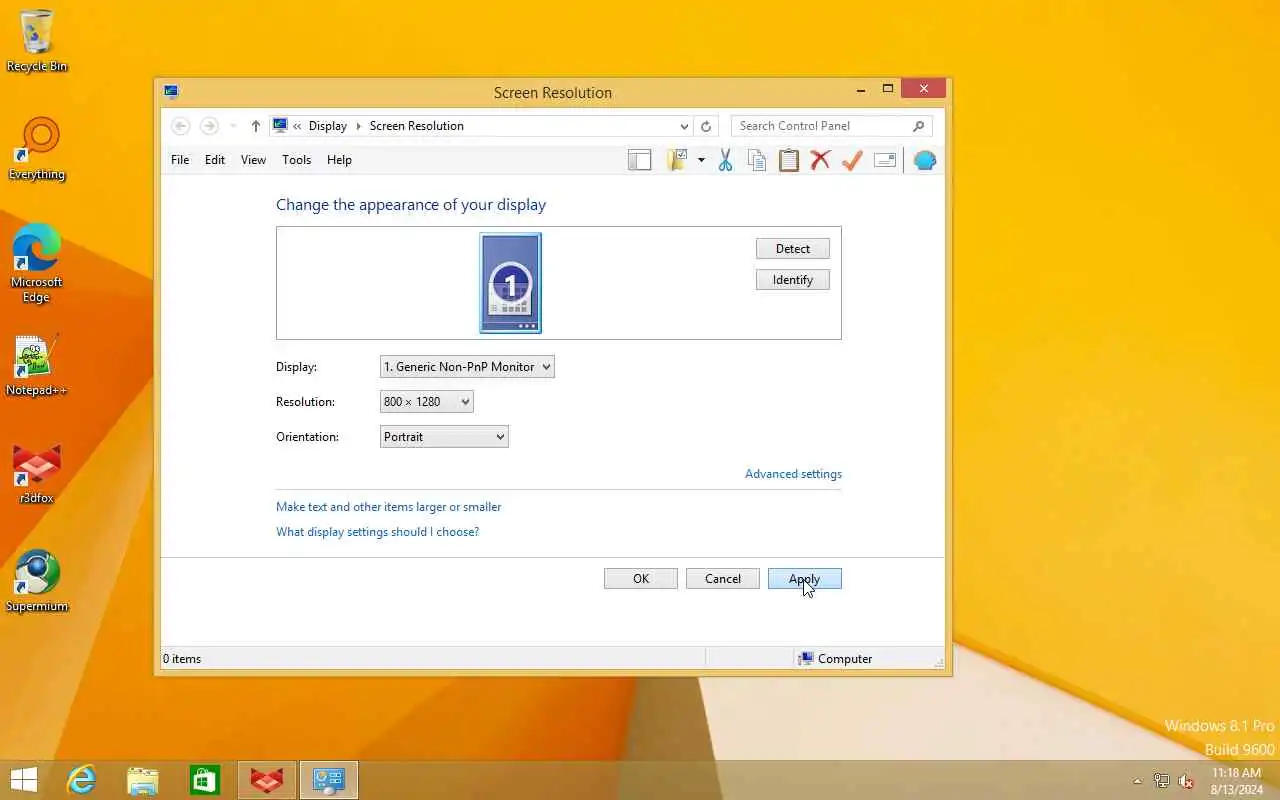Open the Windows Start button
This screenshot has width=1280, height=800.
[x=23, y=780]
